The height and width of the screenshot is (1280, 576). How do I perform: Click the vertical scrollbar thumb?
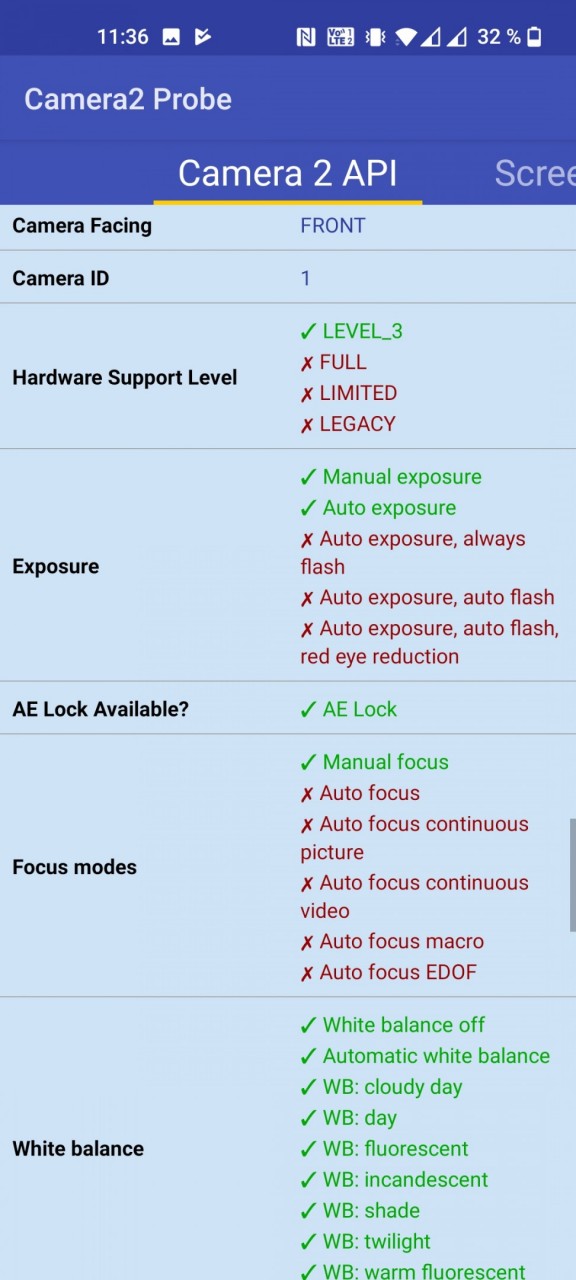(572, 876)
